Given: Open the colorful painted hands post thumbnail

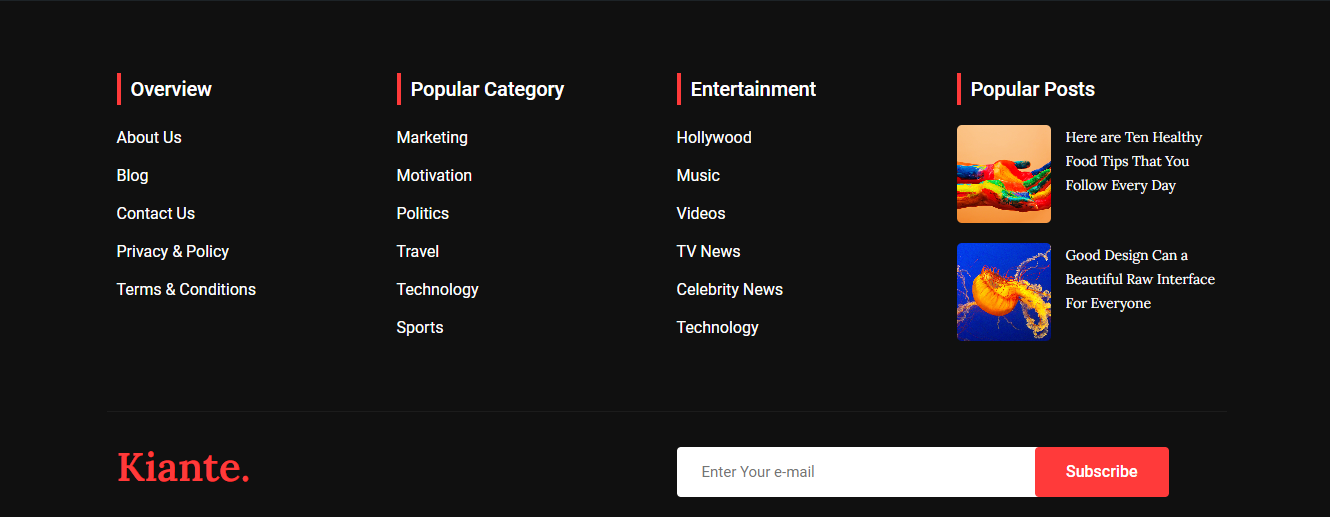Looking at the screenshot, I should [1003, 174].
